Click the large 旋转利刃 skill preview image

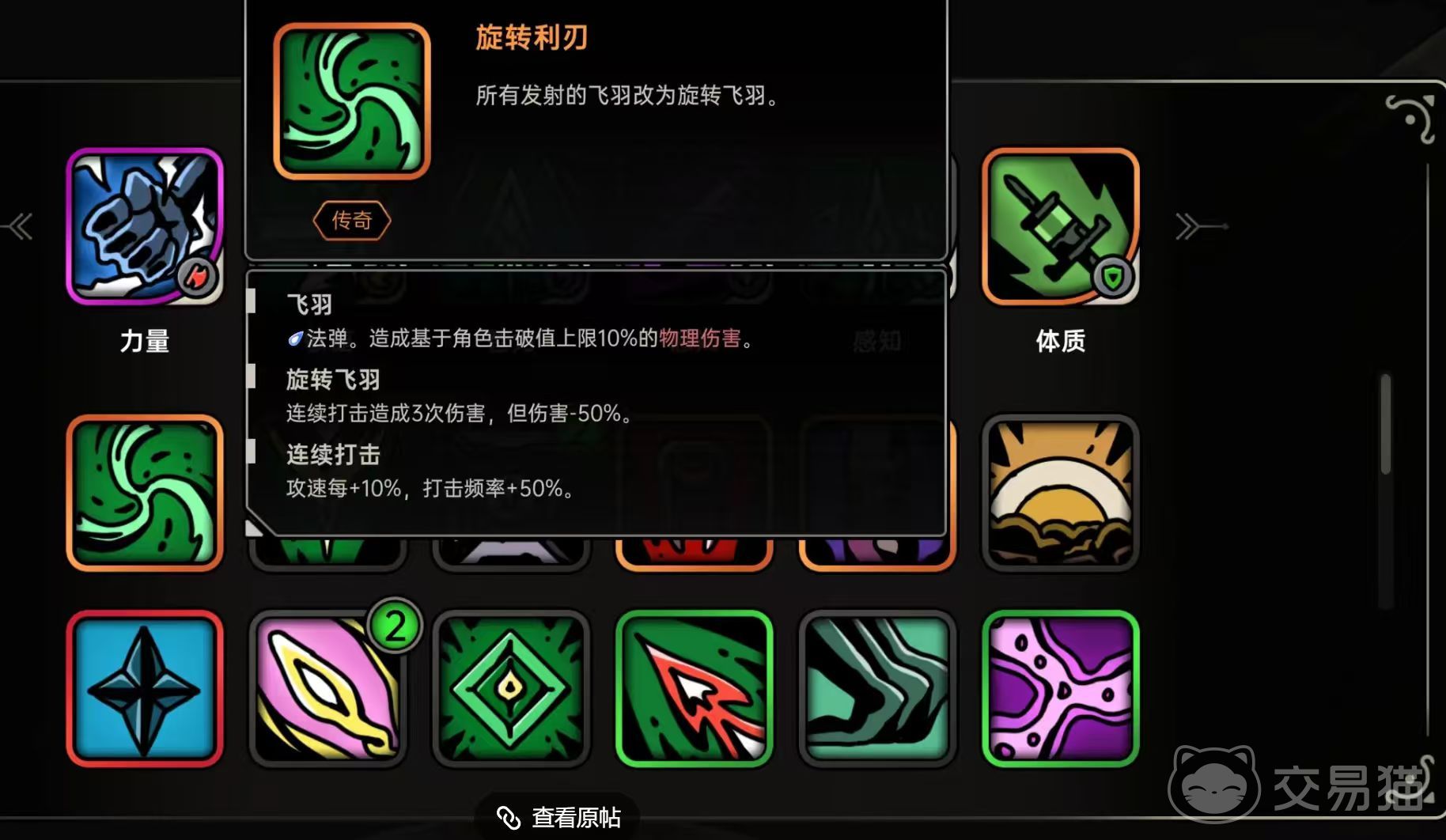(351, 101)
